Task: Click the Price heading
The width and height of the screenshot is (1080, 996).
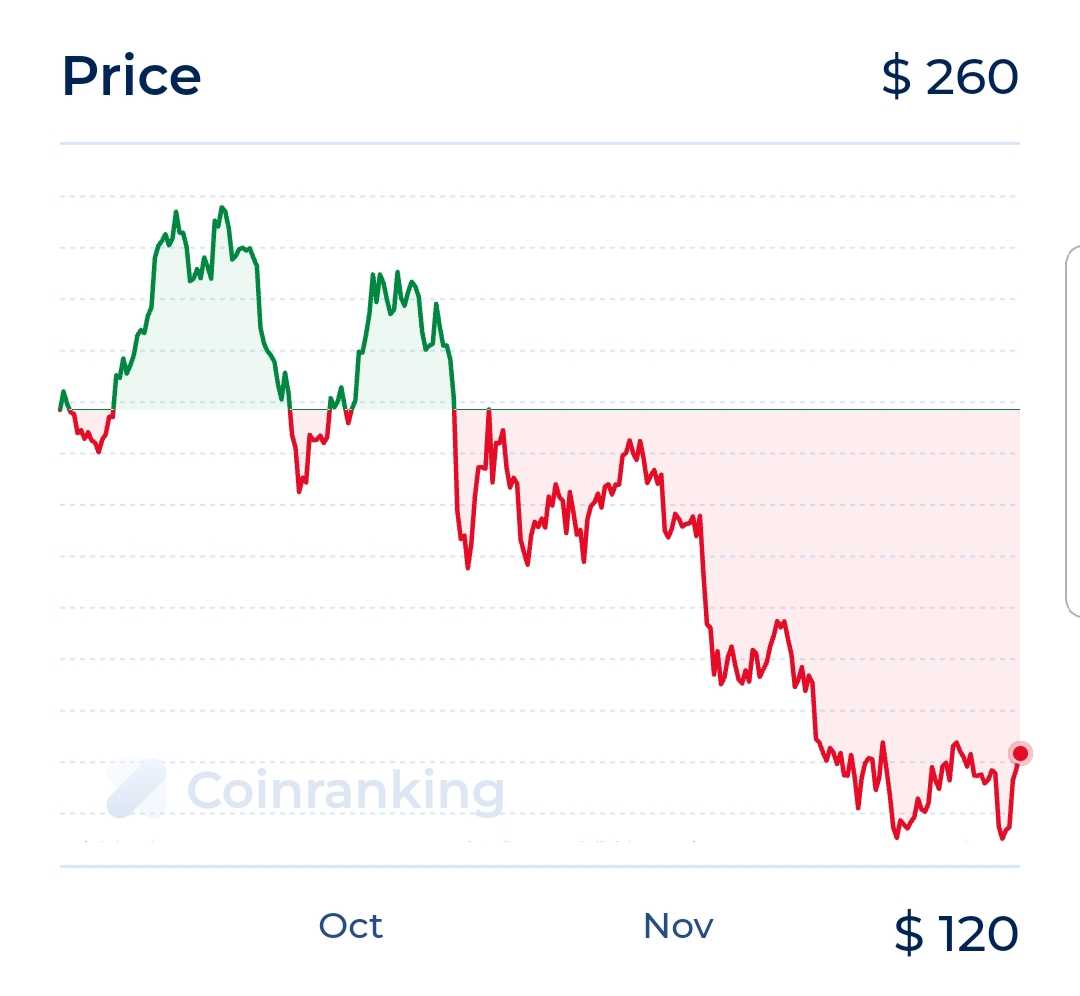Action: point(131,76)
